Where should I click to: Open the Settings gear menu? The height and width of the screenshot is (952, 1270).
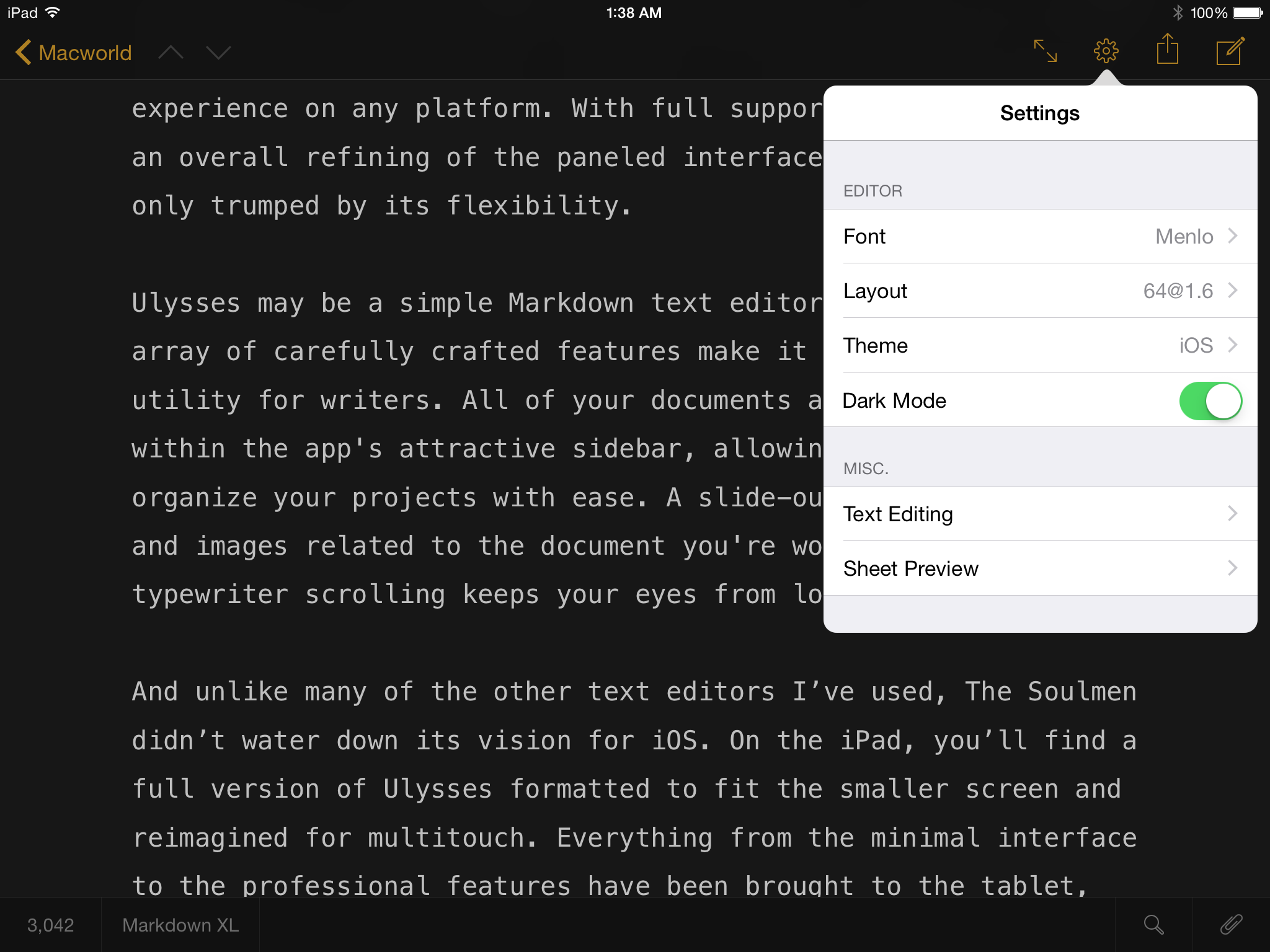(x=1107, y=52)
